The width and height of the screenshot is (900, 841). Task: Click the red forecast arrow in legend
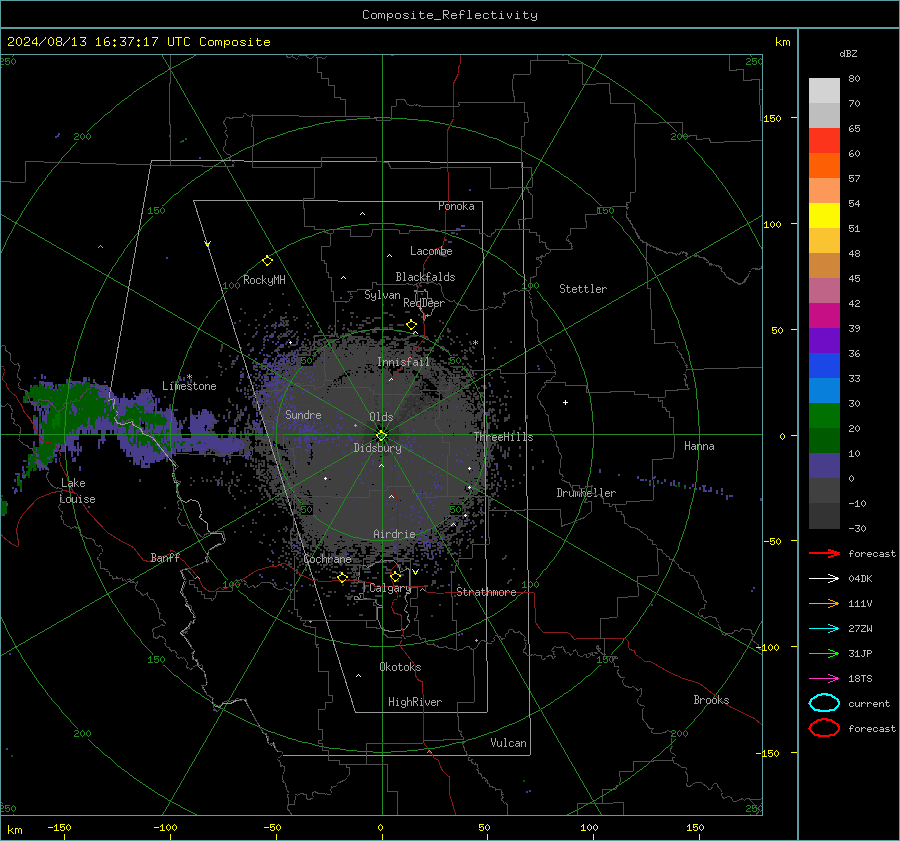(x=824, y=553)
